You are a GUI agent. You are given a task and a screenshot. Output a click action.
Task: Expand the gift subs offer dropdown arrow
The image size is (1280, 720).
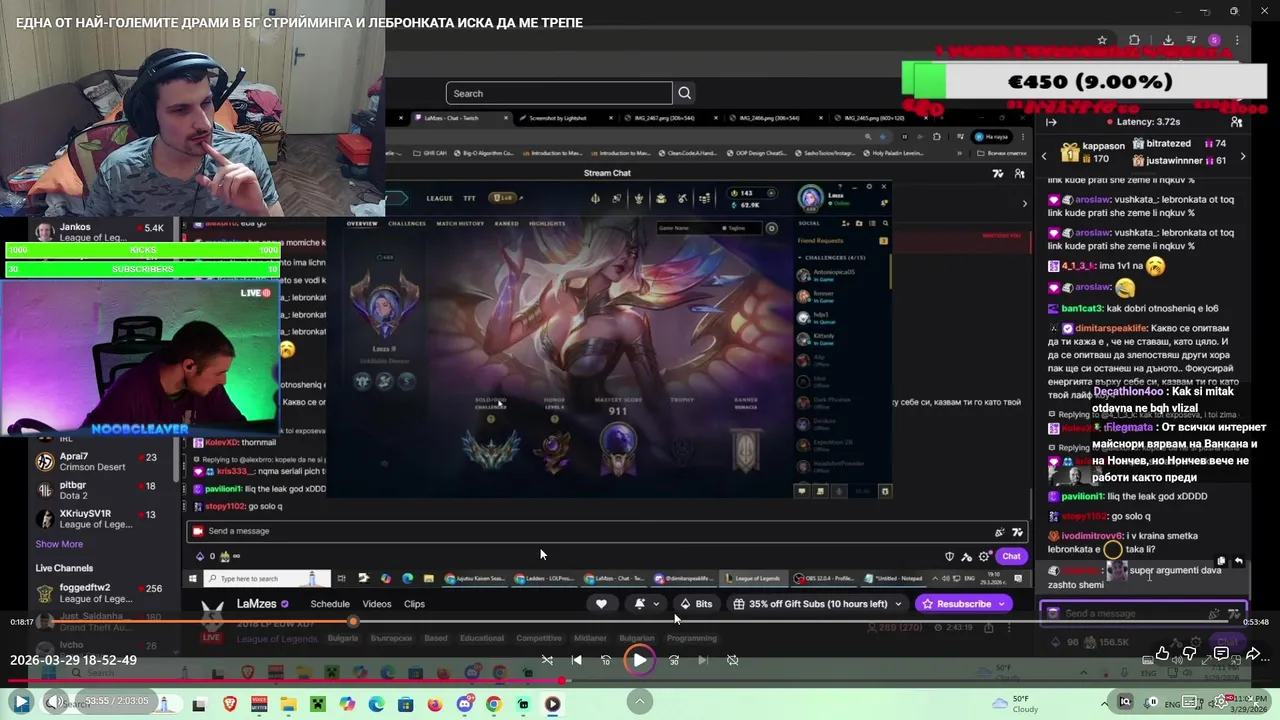point(898,604)
